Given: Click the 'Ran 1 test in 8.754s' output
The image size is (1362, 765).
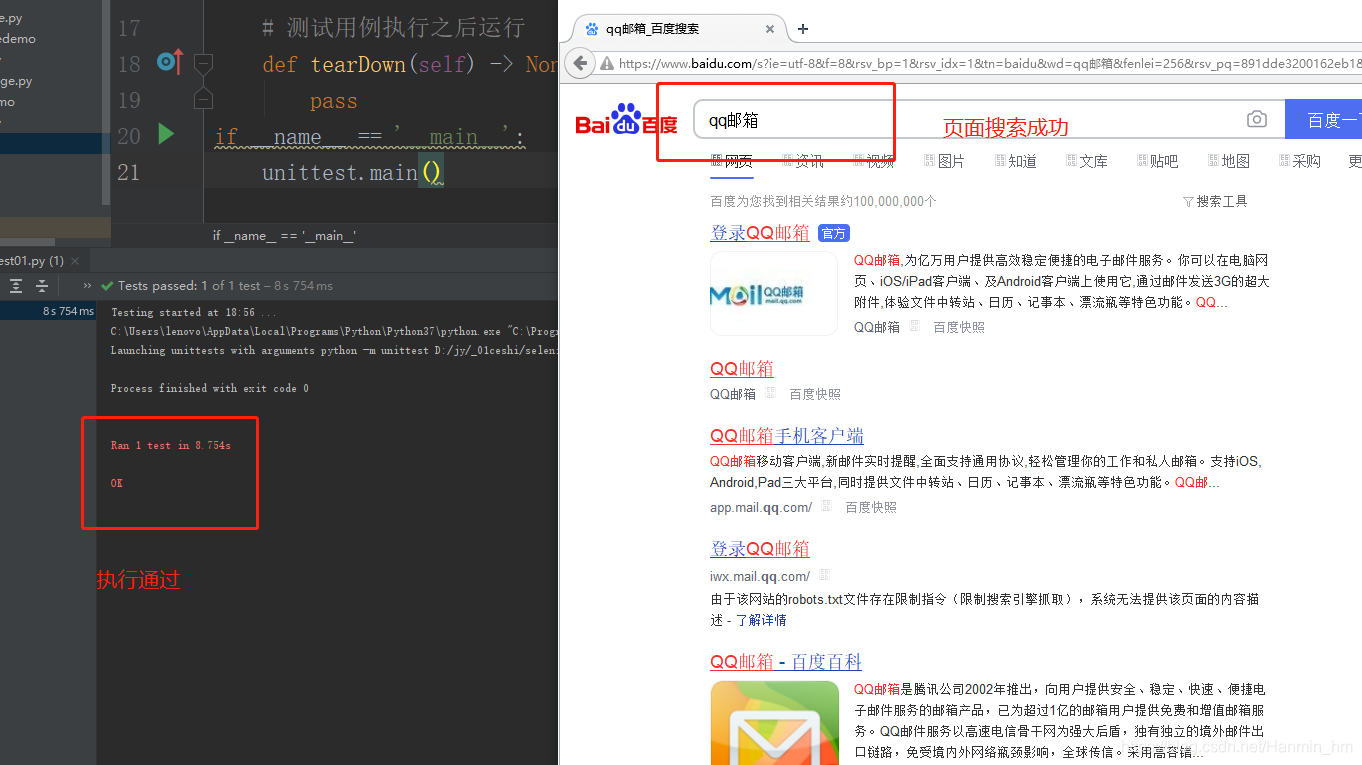Looking at the screenshot, I should pyautogui.click(x=170, y=445).
